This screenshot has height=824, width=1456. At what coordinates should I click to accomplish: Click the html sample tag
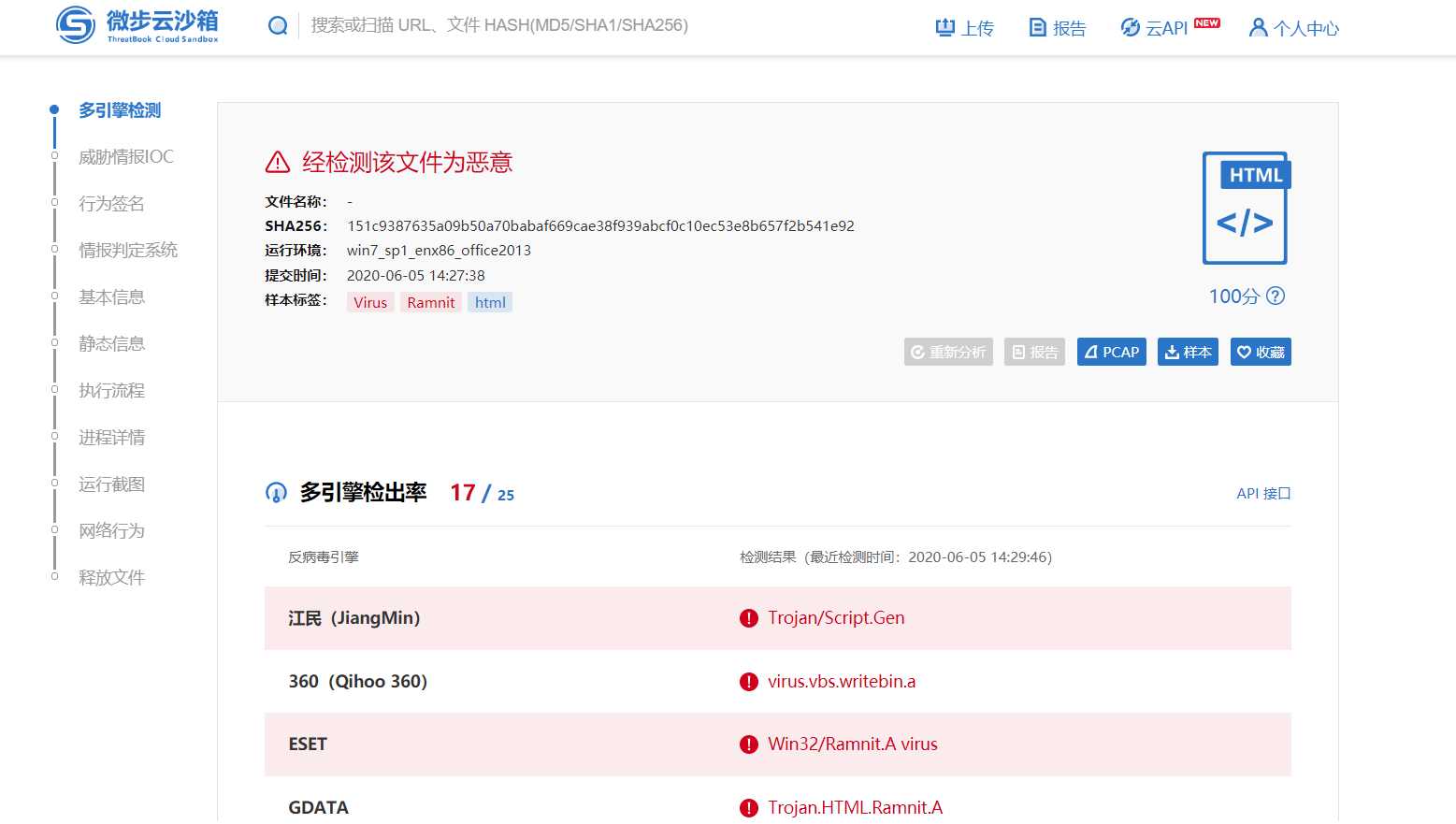click(x=490, y=302)
